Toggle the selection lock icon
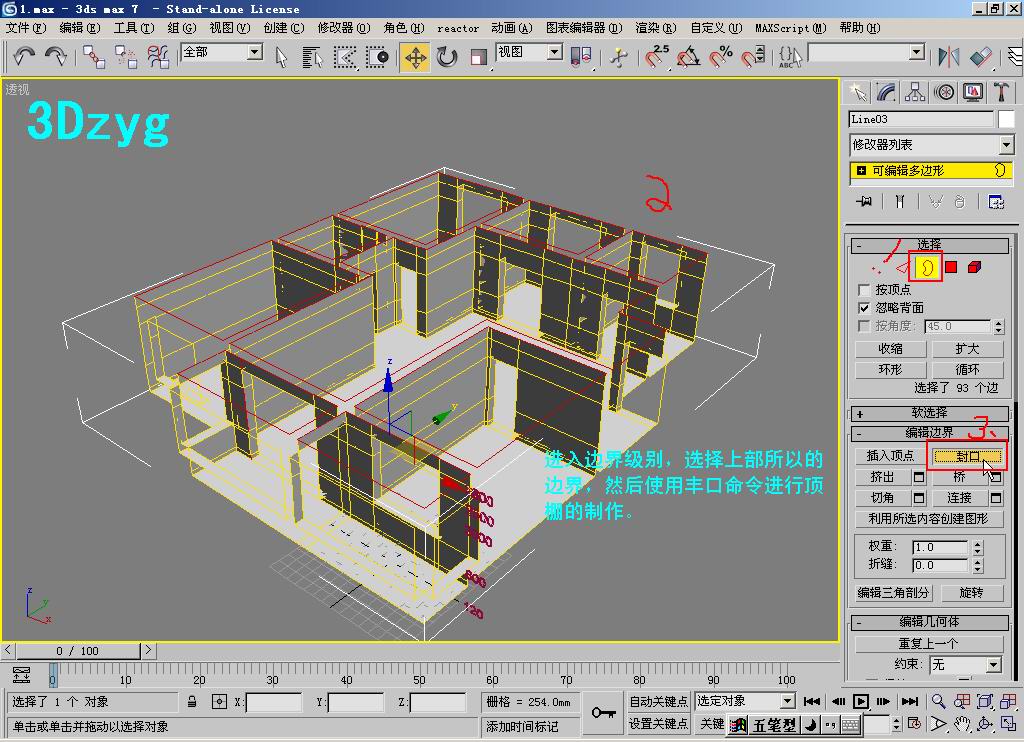This screenshot has width=1024, height=742. (x=192, y=702)
